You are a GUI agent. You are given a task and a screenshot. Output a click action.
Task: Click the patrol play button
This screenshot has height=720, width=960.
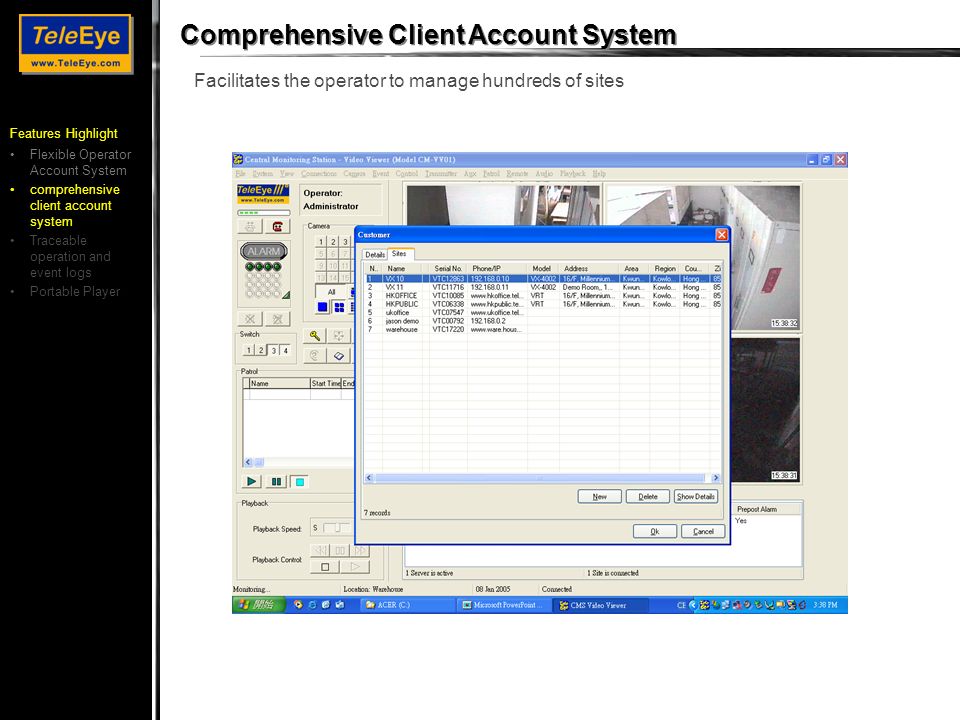click(251, 482)
